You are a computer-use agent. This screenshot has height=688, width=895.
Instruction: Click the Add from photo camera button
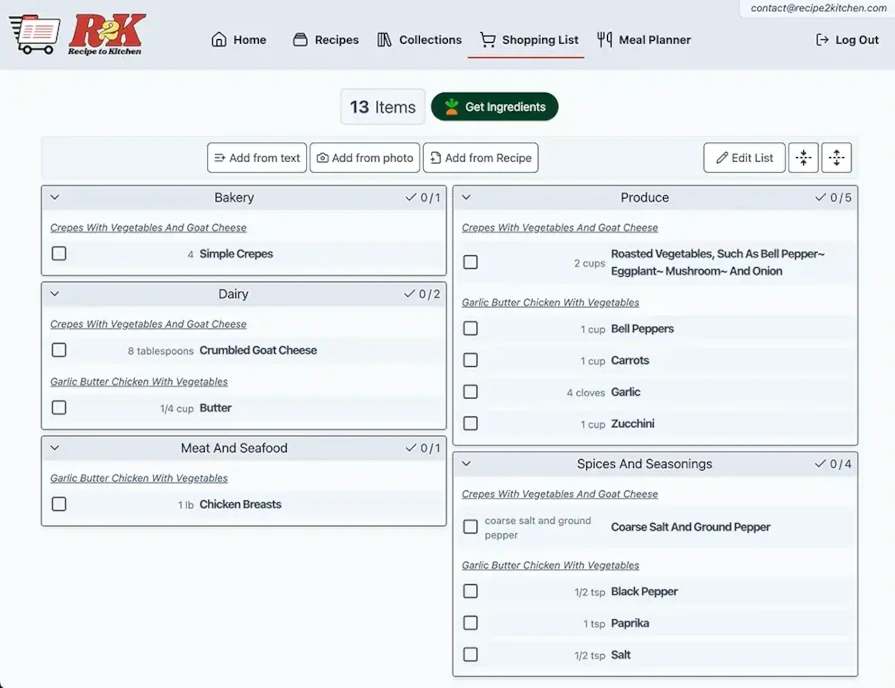coord(364,158)
